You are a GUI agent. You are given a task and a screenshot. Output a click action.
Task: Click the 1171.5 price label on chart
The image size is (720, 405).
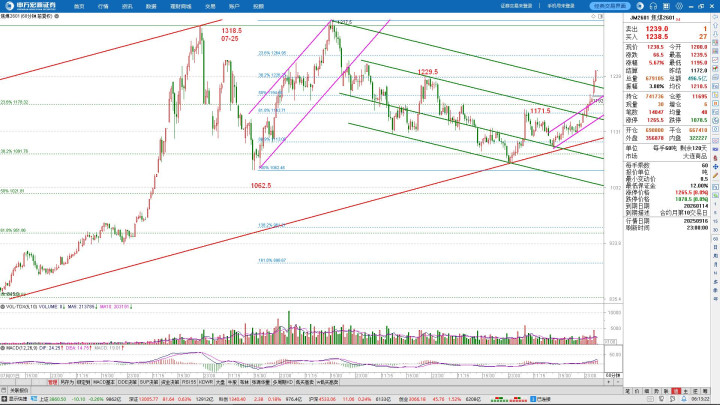[x=540, y=111]
